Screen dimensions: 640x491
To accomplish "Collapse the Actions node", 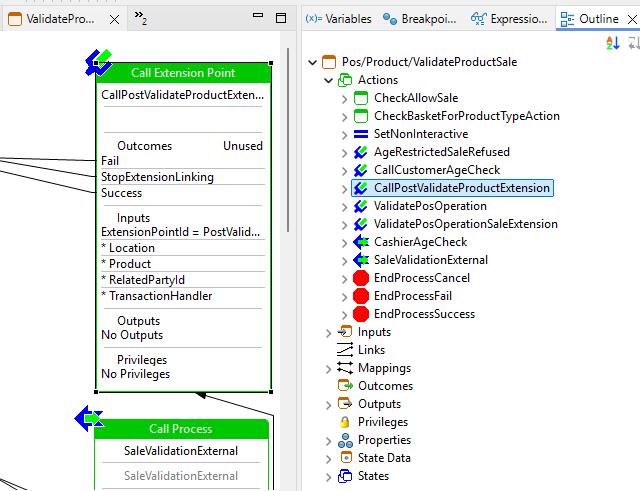I will 329,80.
